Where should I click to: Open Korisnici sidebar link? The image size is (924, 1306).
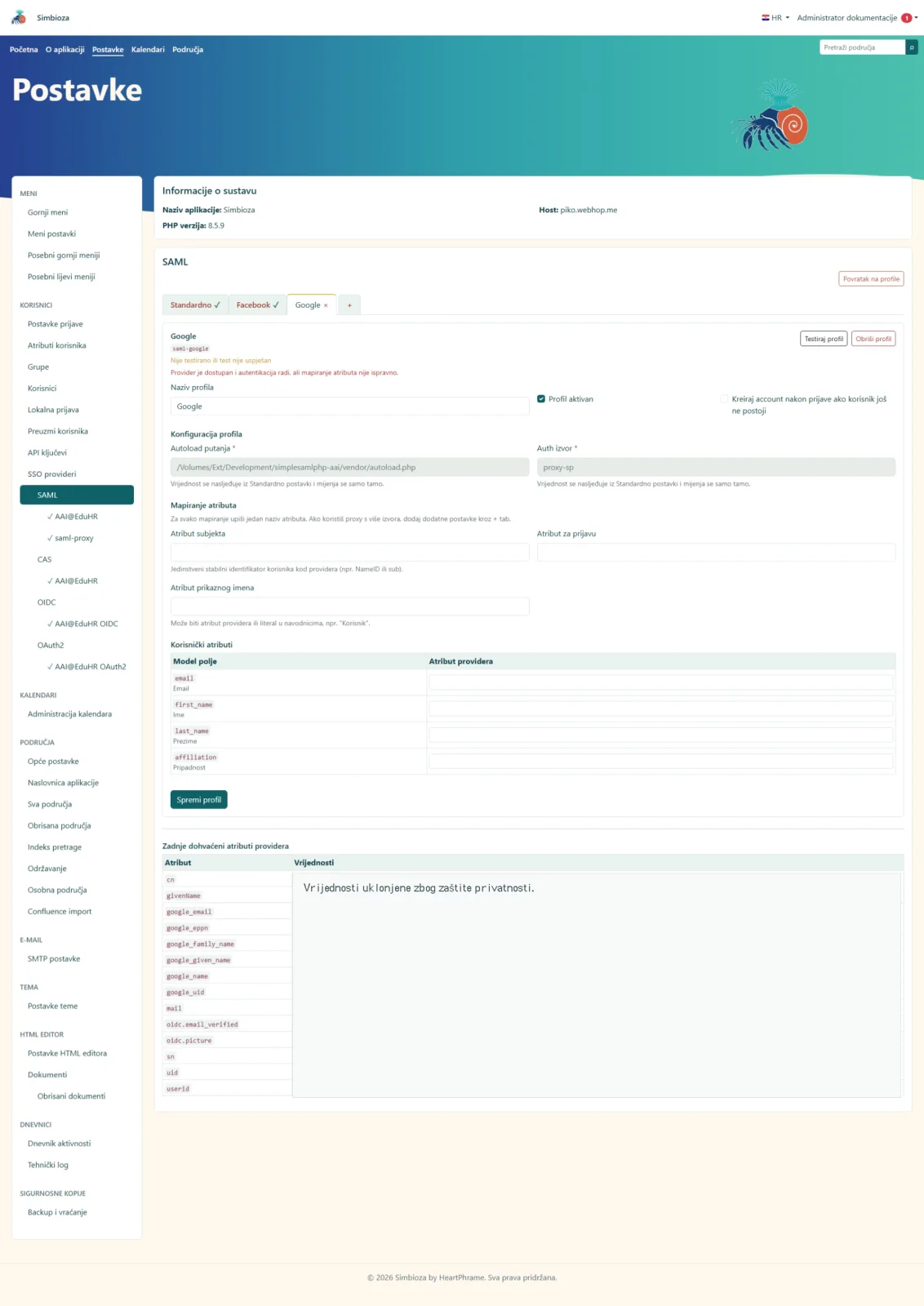point(42,389)
